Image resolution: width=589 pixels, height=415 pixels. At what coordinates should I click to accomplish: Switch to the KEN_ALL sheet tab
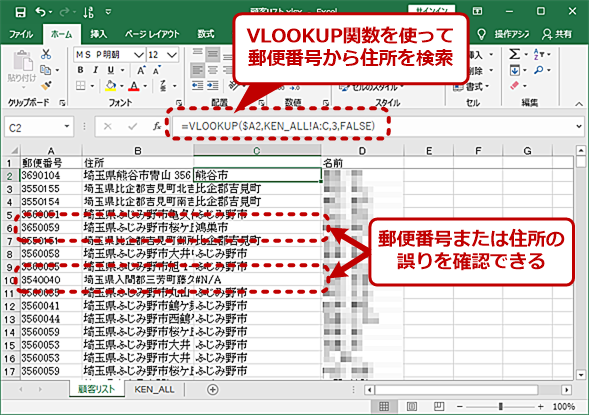154,389
